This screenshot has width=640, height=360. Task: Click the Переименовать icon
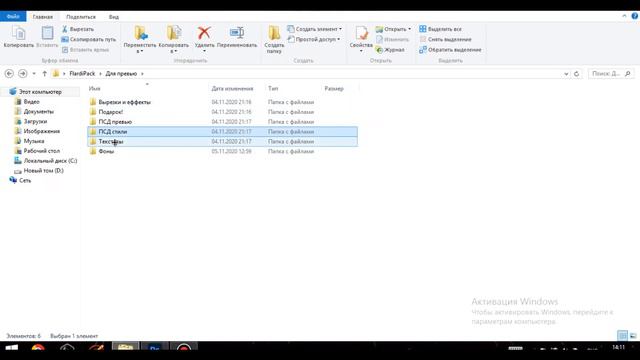(x=237, y=33)
